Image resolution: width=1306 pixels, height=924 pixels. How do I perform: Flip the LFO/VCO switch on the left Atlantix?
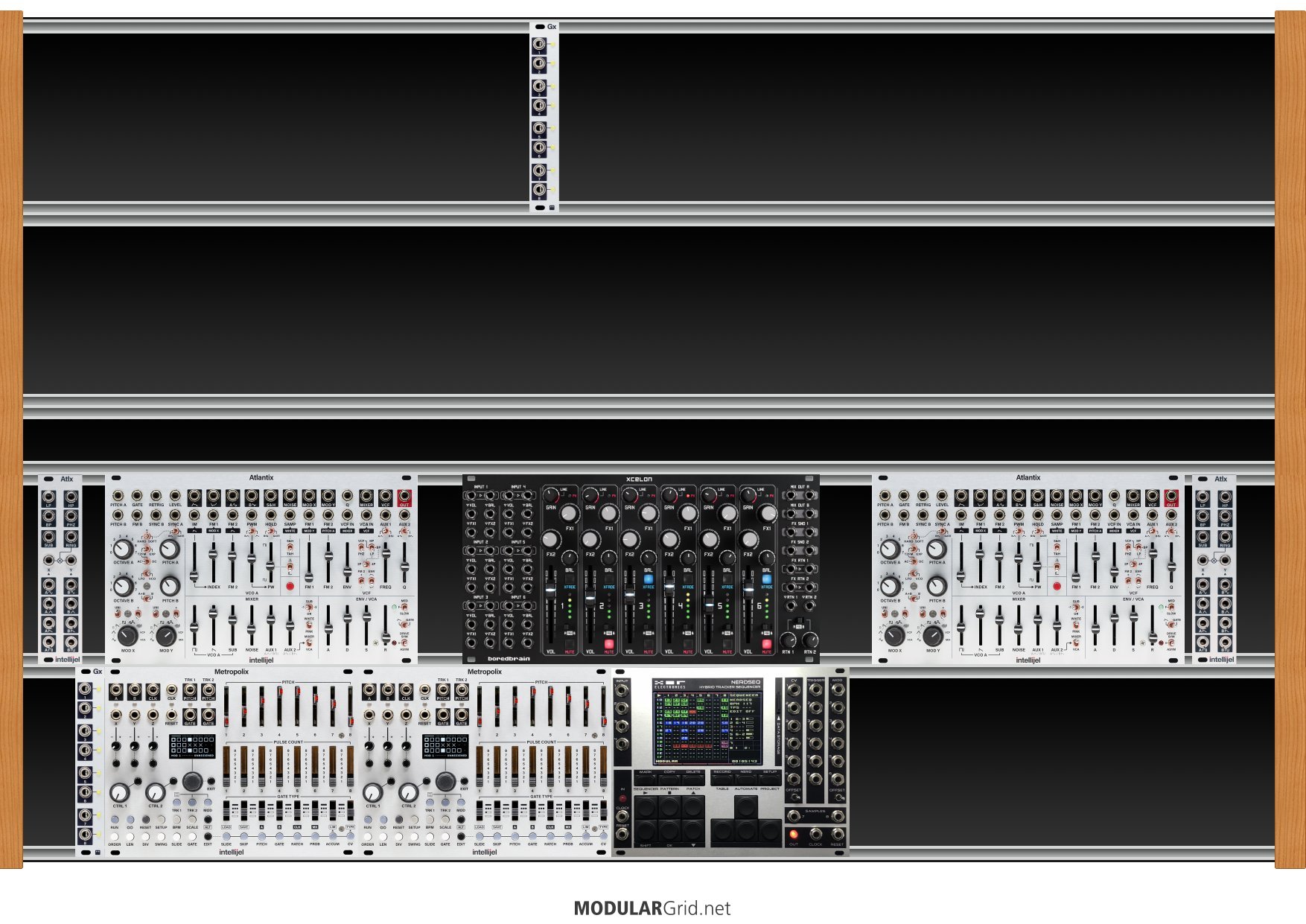click(147, 573)
